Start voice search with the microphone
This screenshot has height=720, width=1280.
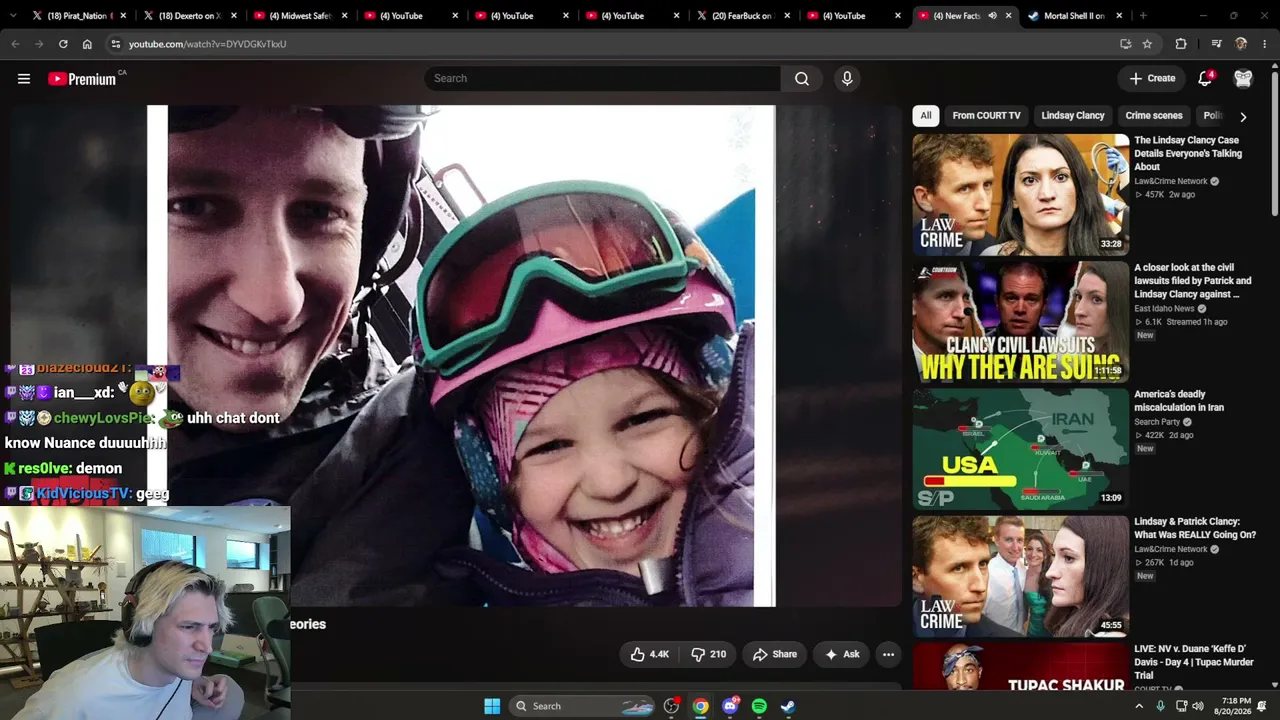pos(847,79)
